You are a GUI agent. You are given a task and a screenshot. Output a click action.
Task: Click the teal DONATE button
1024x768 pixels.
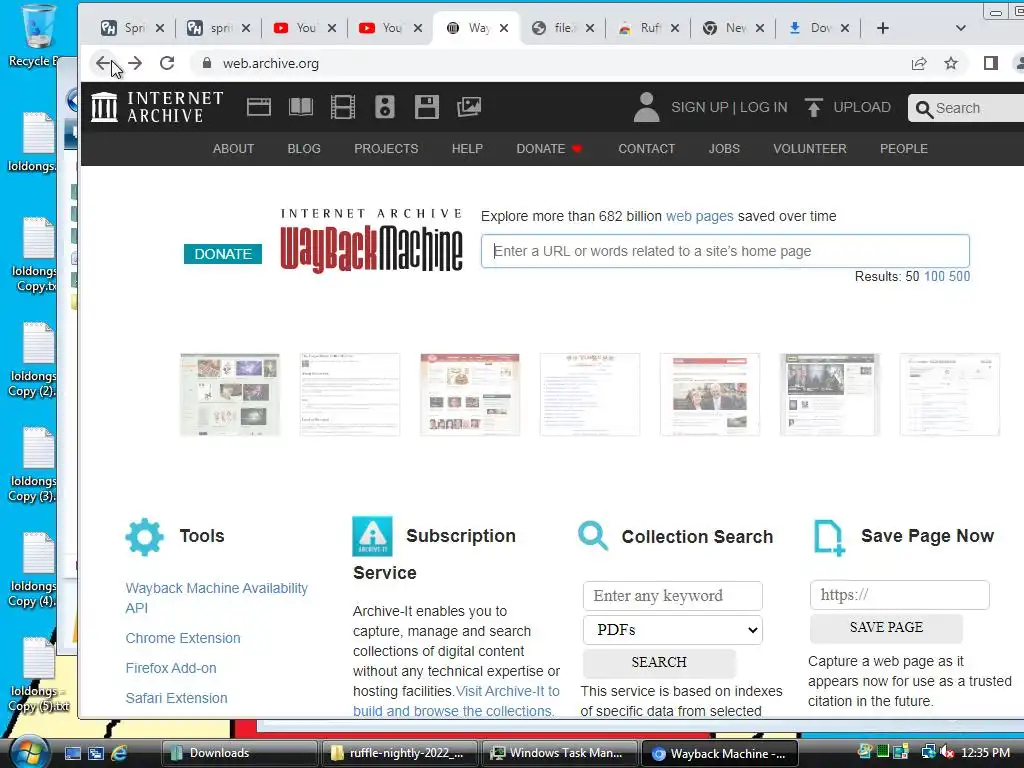(x=223, y=254)
